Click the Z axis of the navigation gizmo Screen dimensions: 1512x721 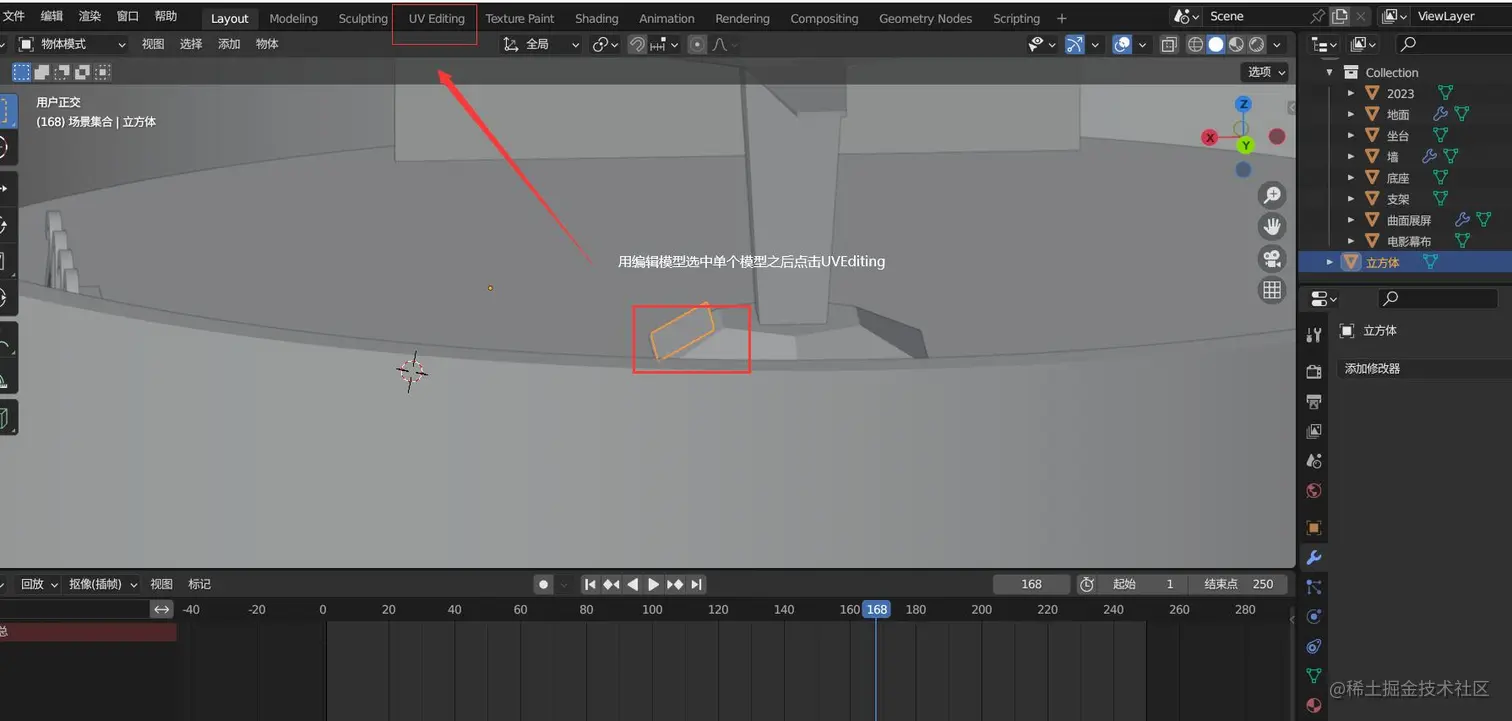(x=1243, y=104)
